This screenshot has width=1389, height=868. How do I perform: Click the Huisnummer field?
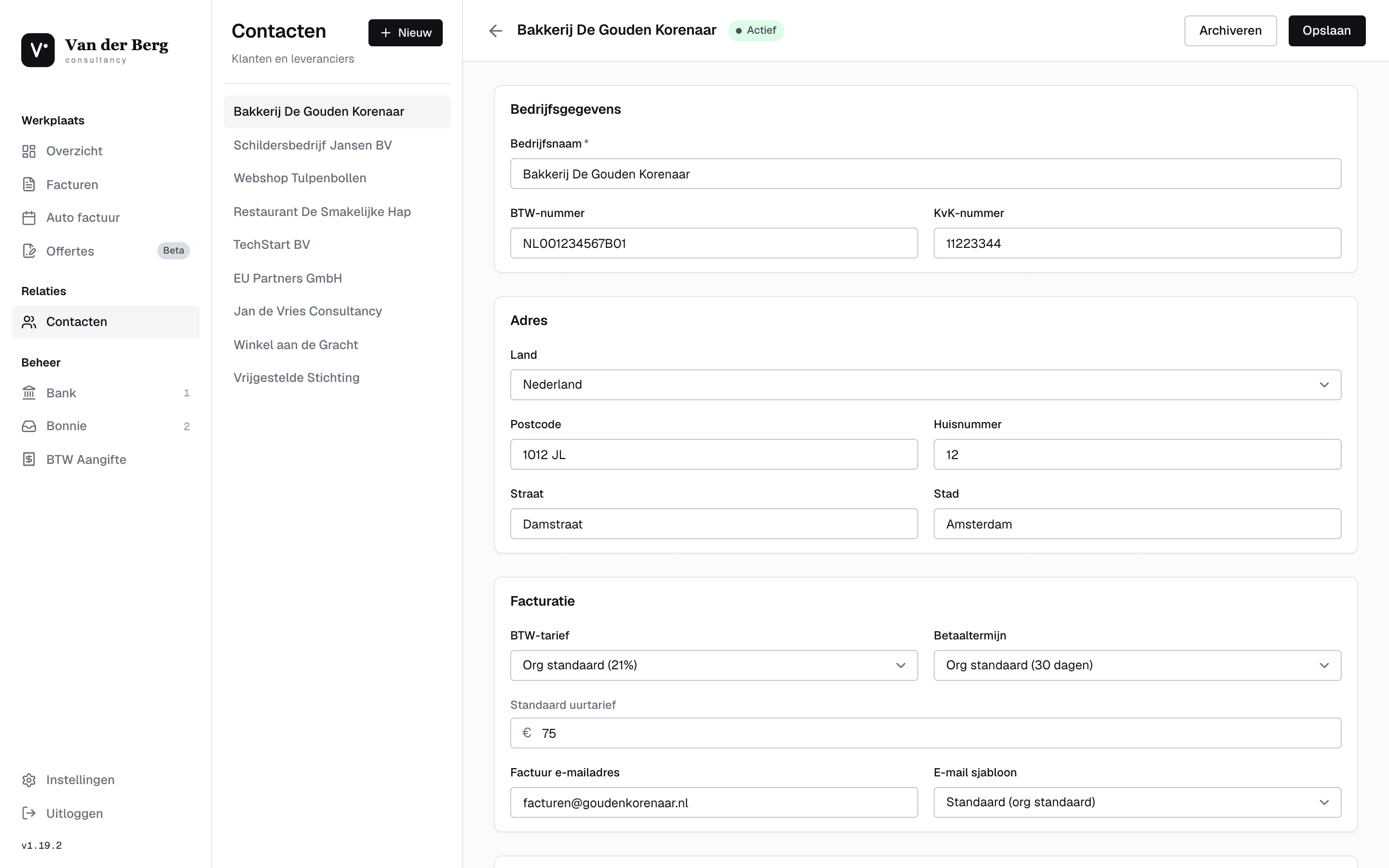[x=1137, y=455]
